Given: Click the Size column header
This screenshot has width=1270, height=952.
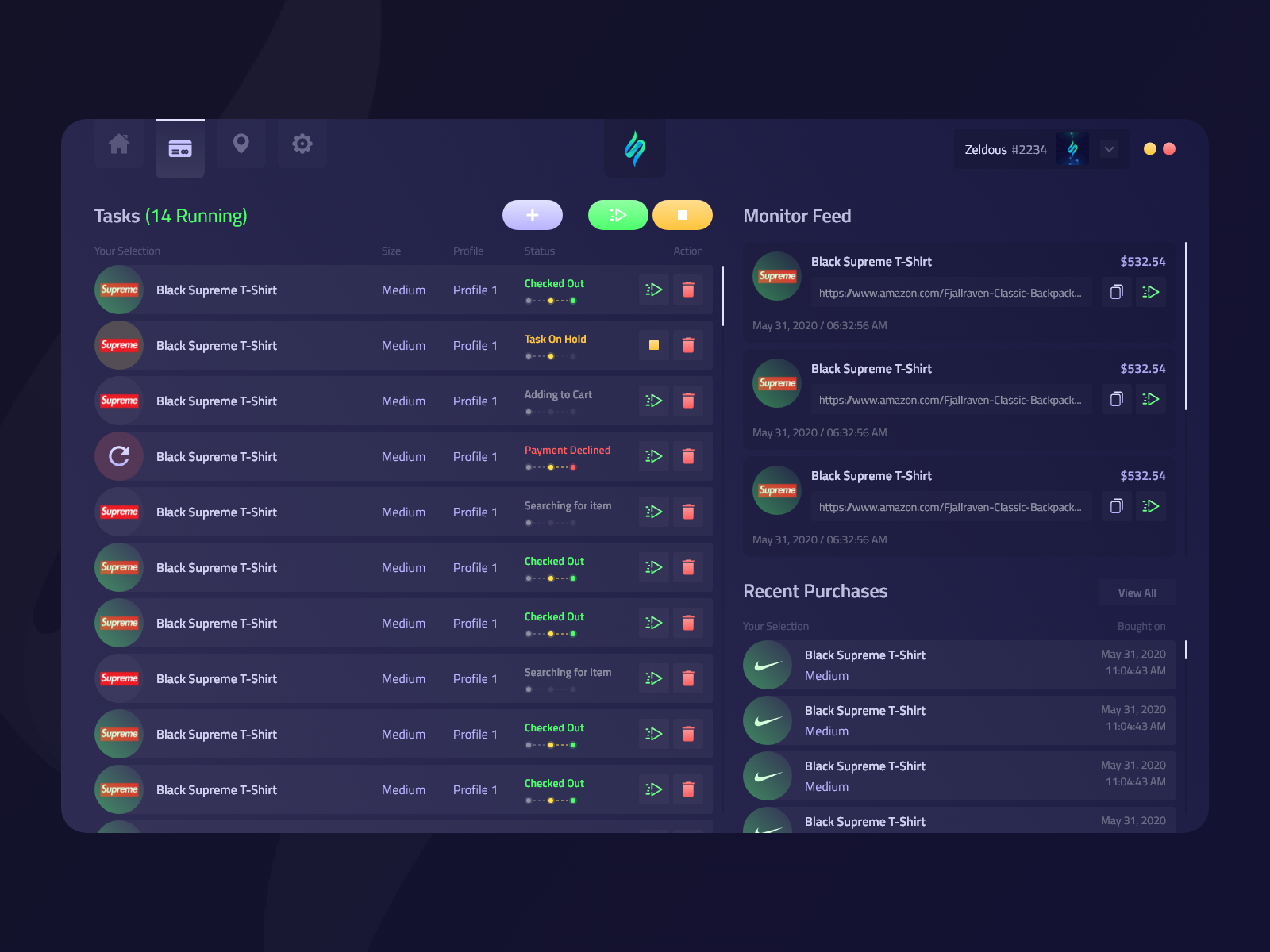Looking at the screenshot, I should (x=391, y=251).
